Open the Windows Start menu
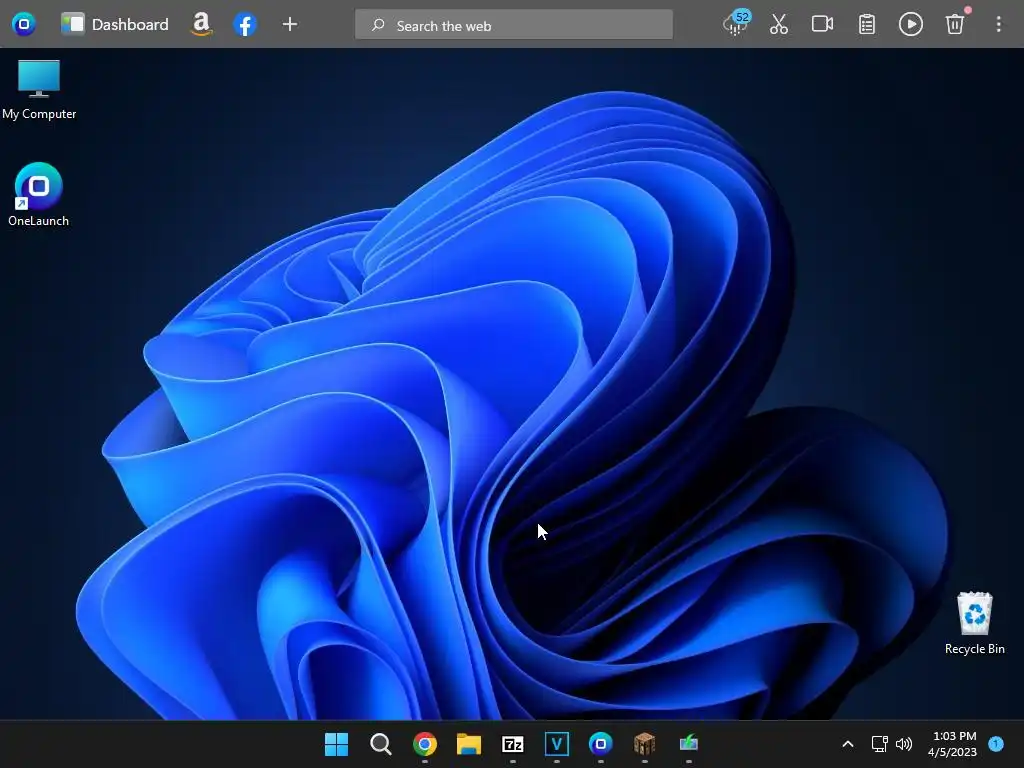 click(x=336, y=744)
